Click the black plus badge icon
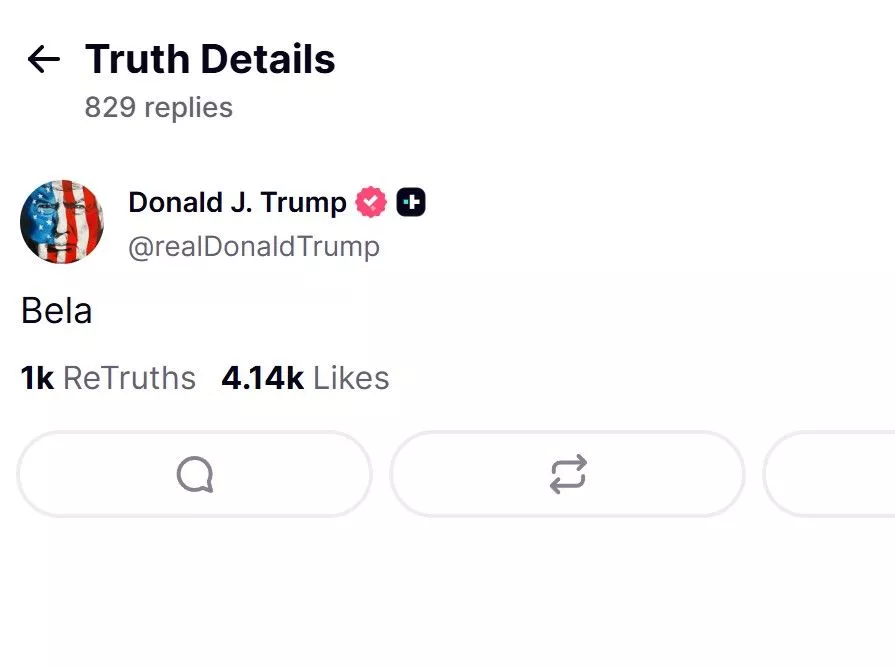 411,203
